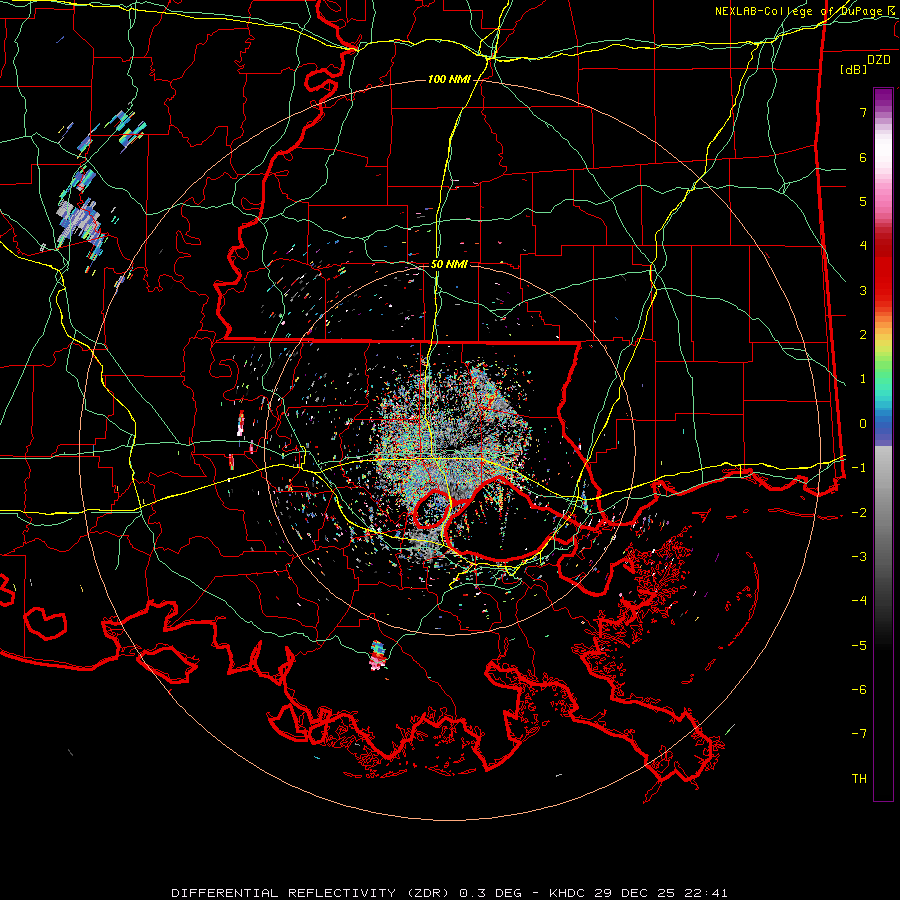This screenshot has width=900, height=900.
Task: Click the 1 value on the color scale
Action: 863,379
